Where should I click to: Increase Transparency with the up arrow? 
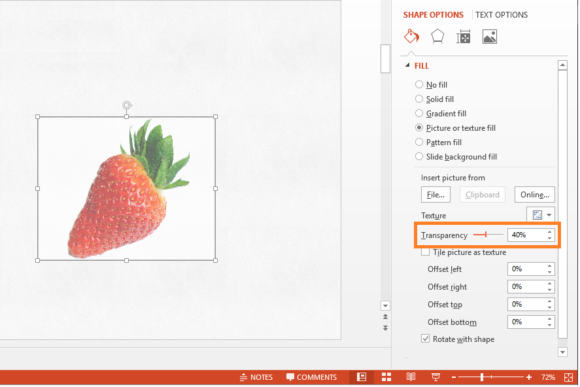[550, 232]
